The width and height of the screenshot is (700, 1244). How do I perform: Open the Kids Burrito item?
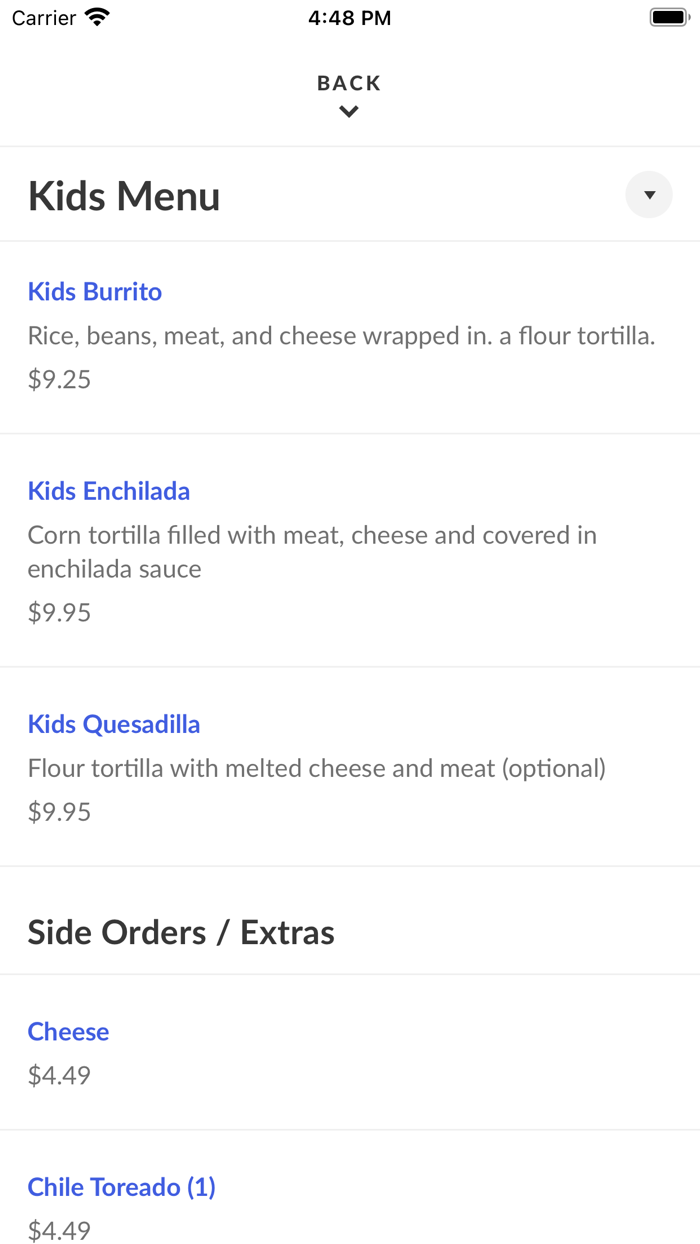click(94, 291)
